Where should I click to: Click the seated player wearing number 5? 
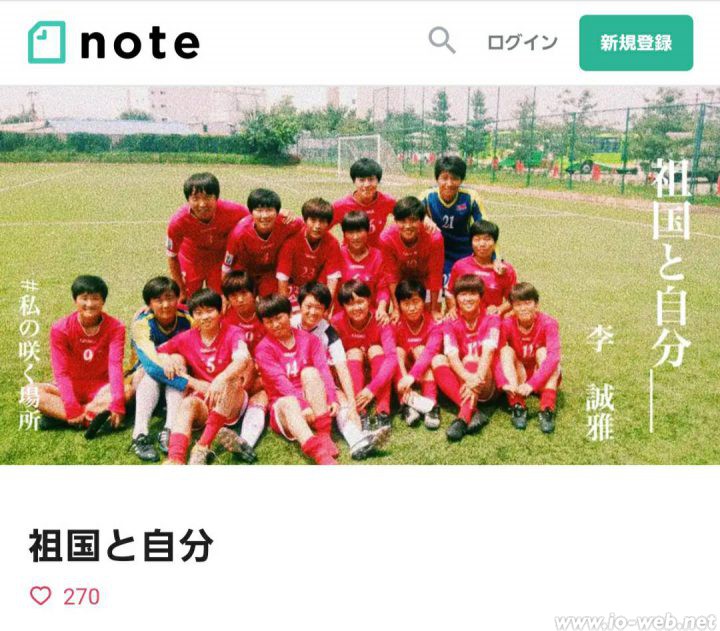point(207,372)
